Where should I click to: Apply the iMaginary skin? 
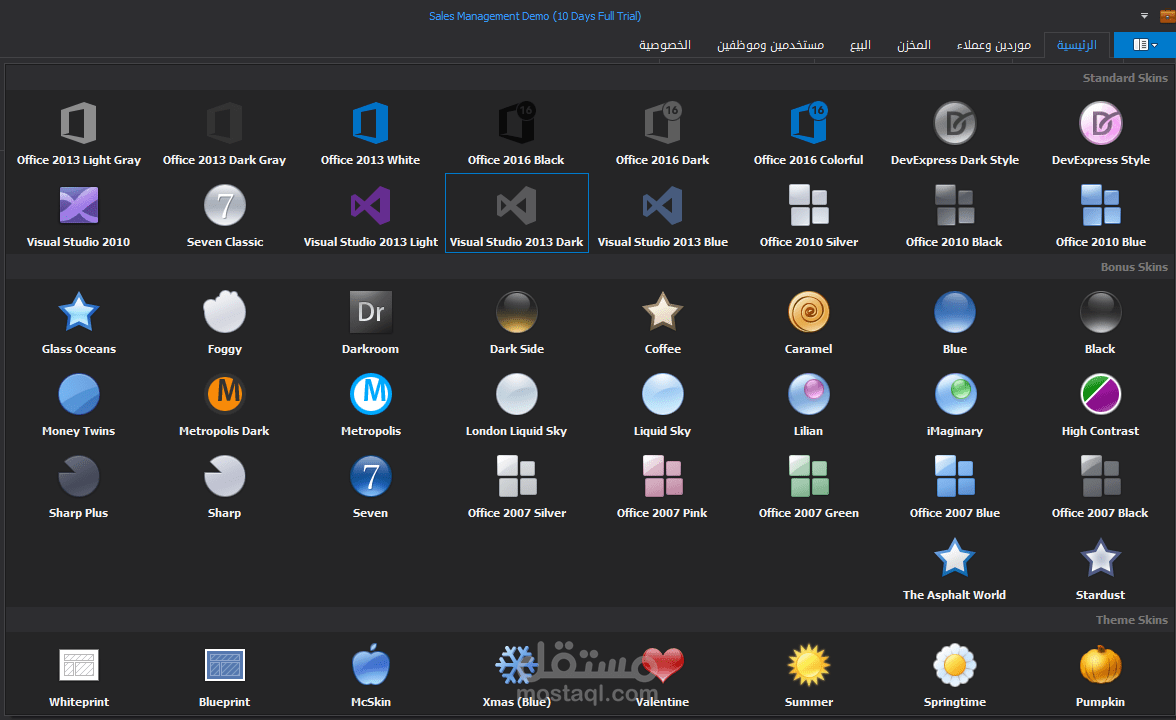[x=955, y=405]
